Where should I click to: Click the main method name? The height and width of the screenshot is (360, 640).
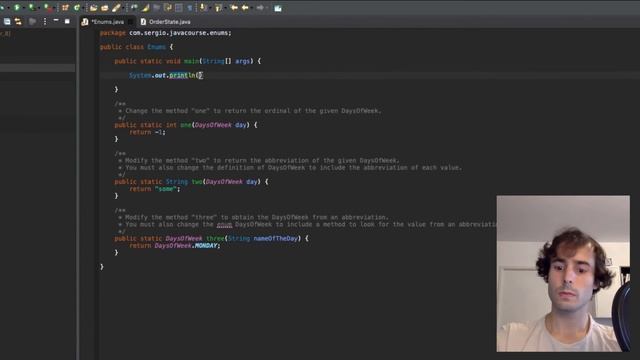coord(191,61)
